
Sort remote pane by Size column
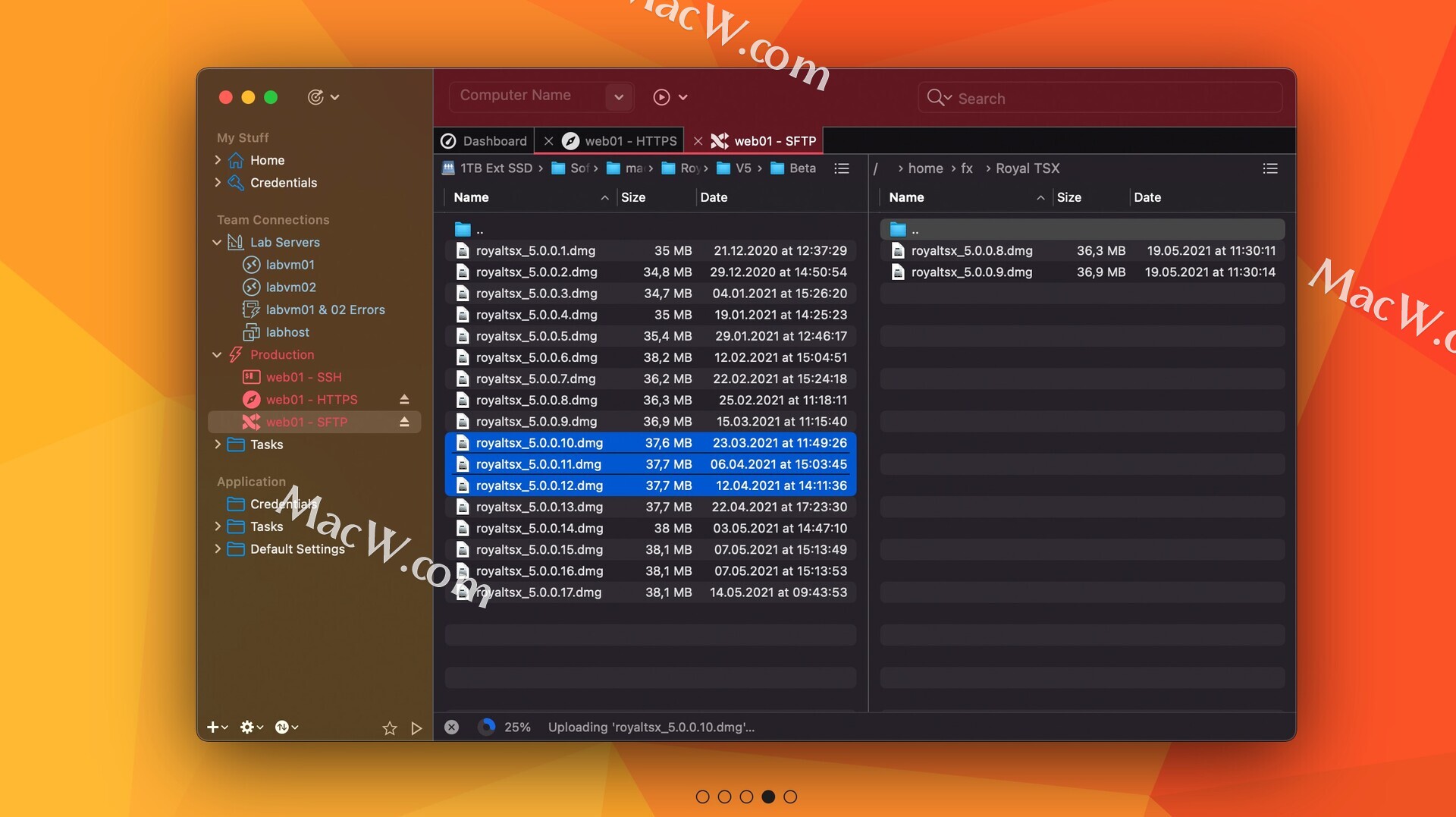[1090, 197]
